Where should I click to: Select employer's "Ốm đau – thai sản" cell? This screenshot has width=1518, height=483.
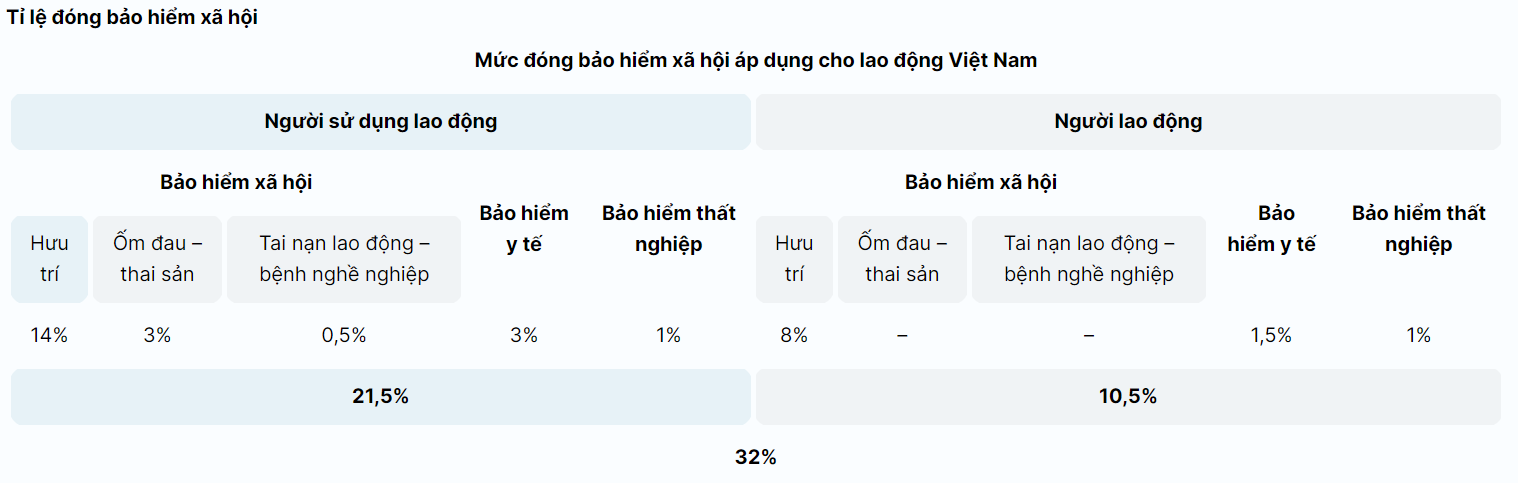(x=157, y=258)
